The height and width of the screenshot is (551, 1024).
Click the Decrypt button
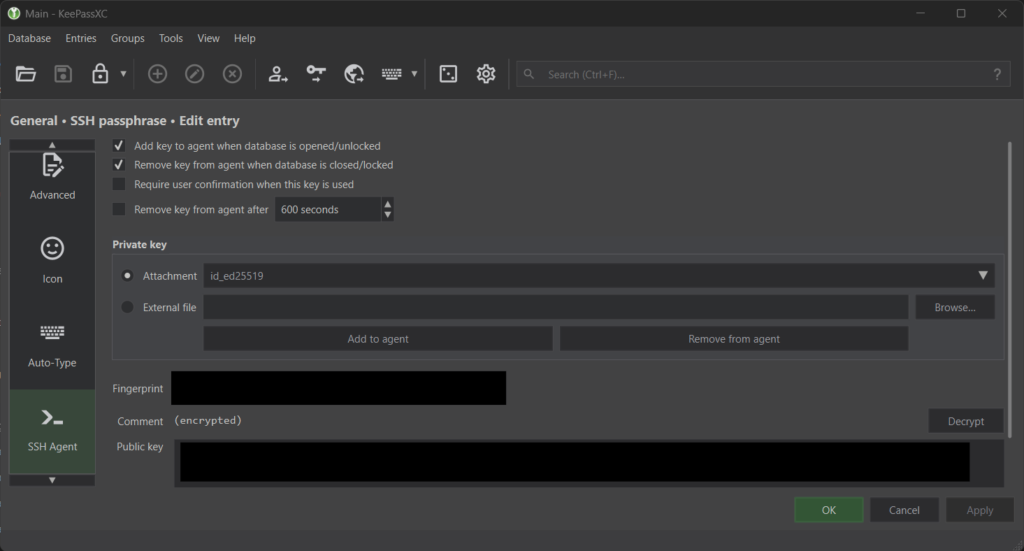click(966, 421)
